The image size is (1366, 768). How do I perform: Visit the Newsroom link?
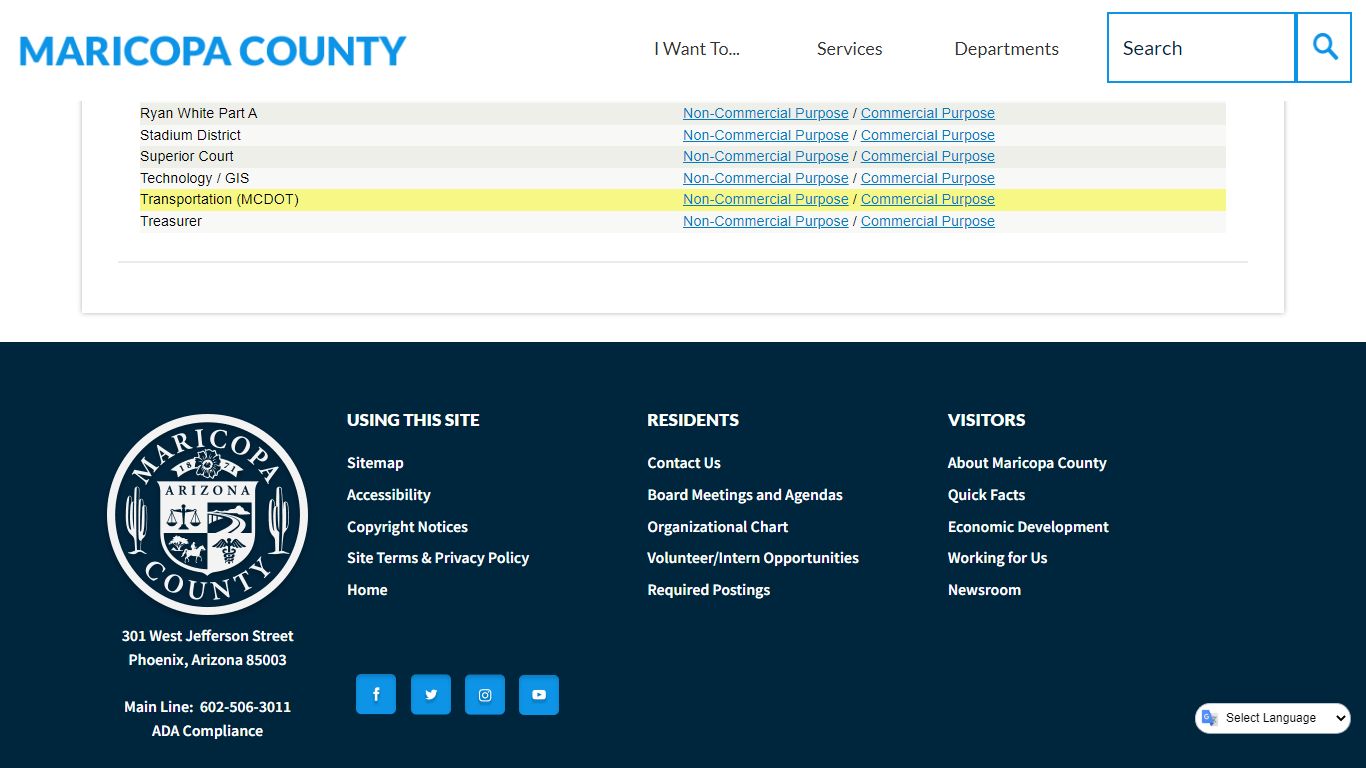pos(984,590)
